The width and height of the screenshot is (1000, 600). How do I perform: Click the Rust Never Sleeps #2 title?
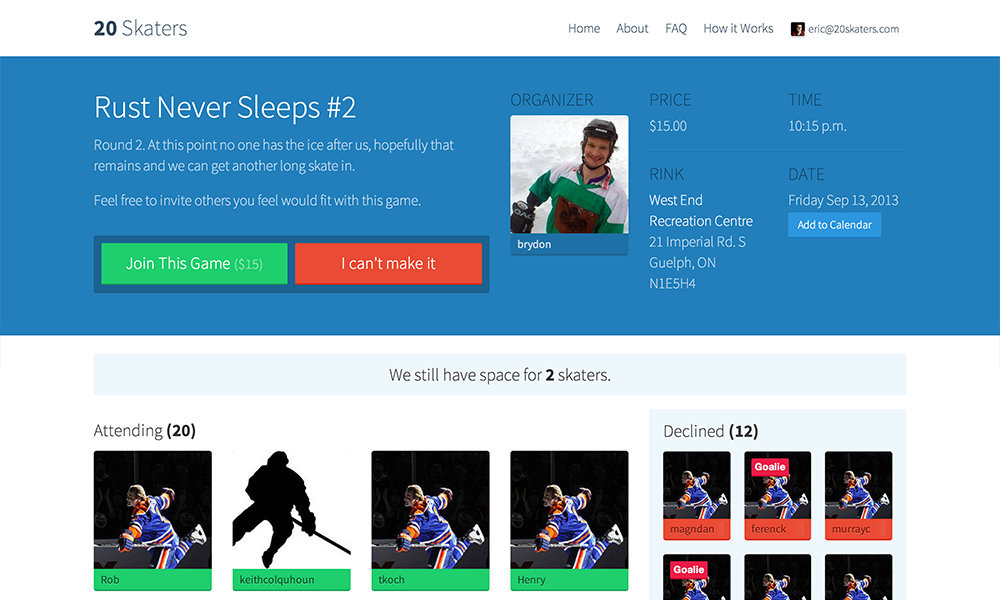225,107
